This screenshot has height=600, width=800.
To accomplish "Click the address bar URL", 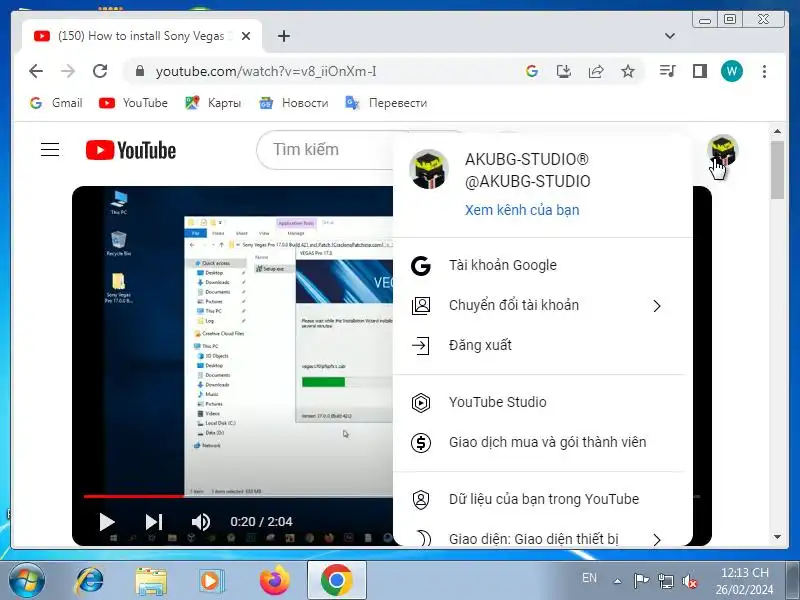I will [x=266, y=71].
